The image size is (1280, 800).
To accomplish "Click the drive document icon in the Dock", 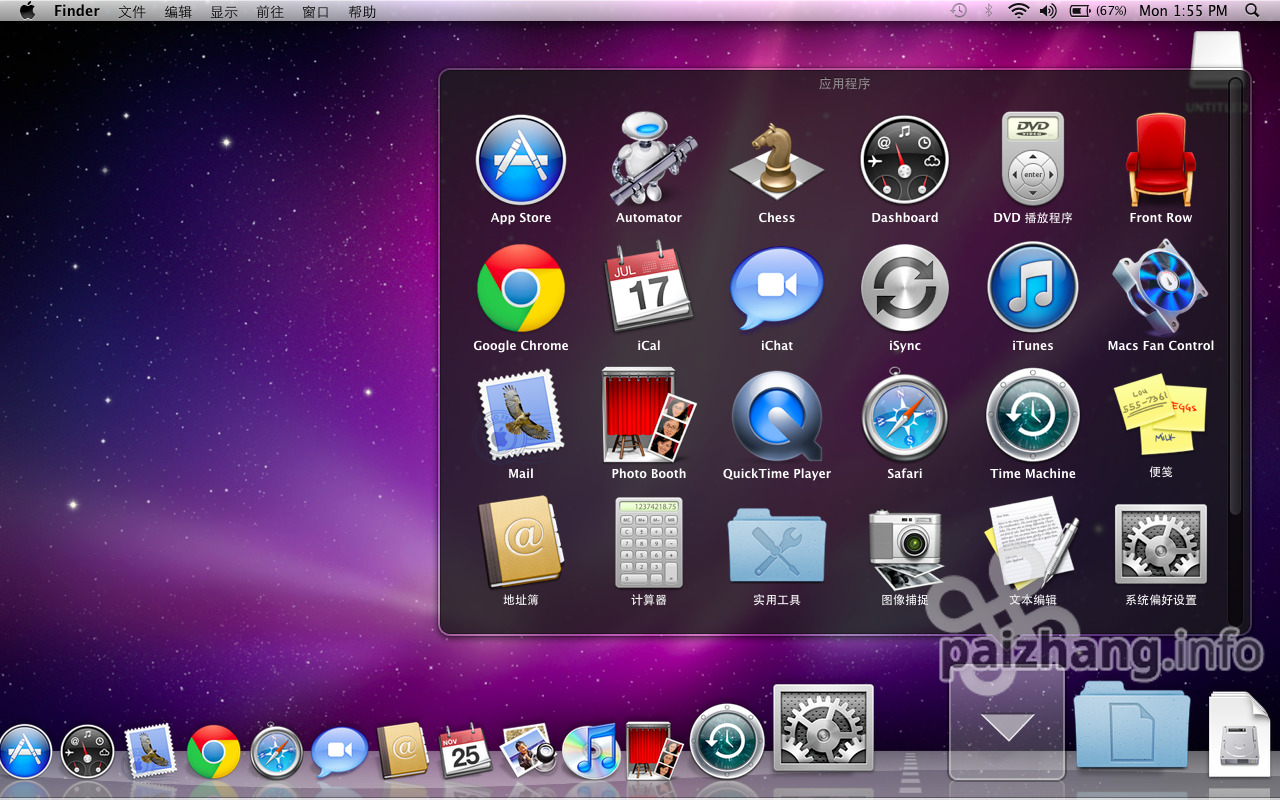I will [1239, 734].
